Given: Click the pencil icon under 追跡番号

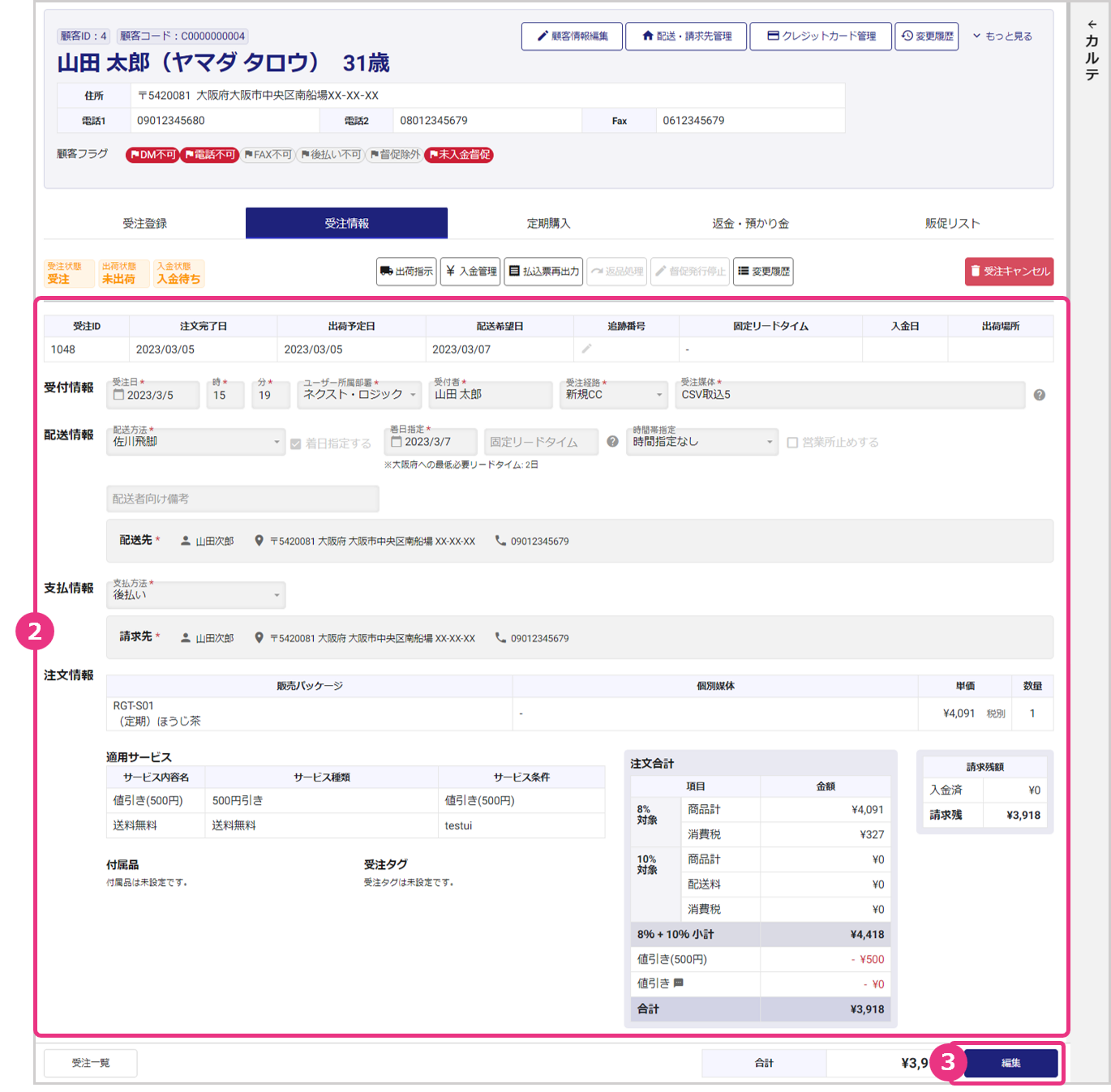Looking at the screenshot, I should (x=586, y=349).
